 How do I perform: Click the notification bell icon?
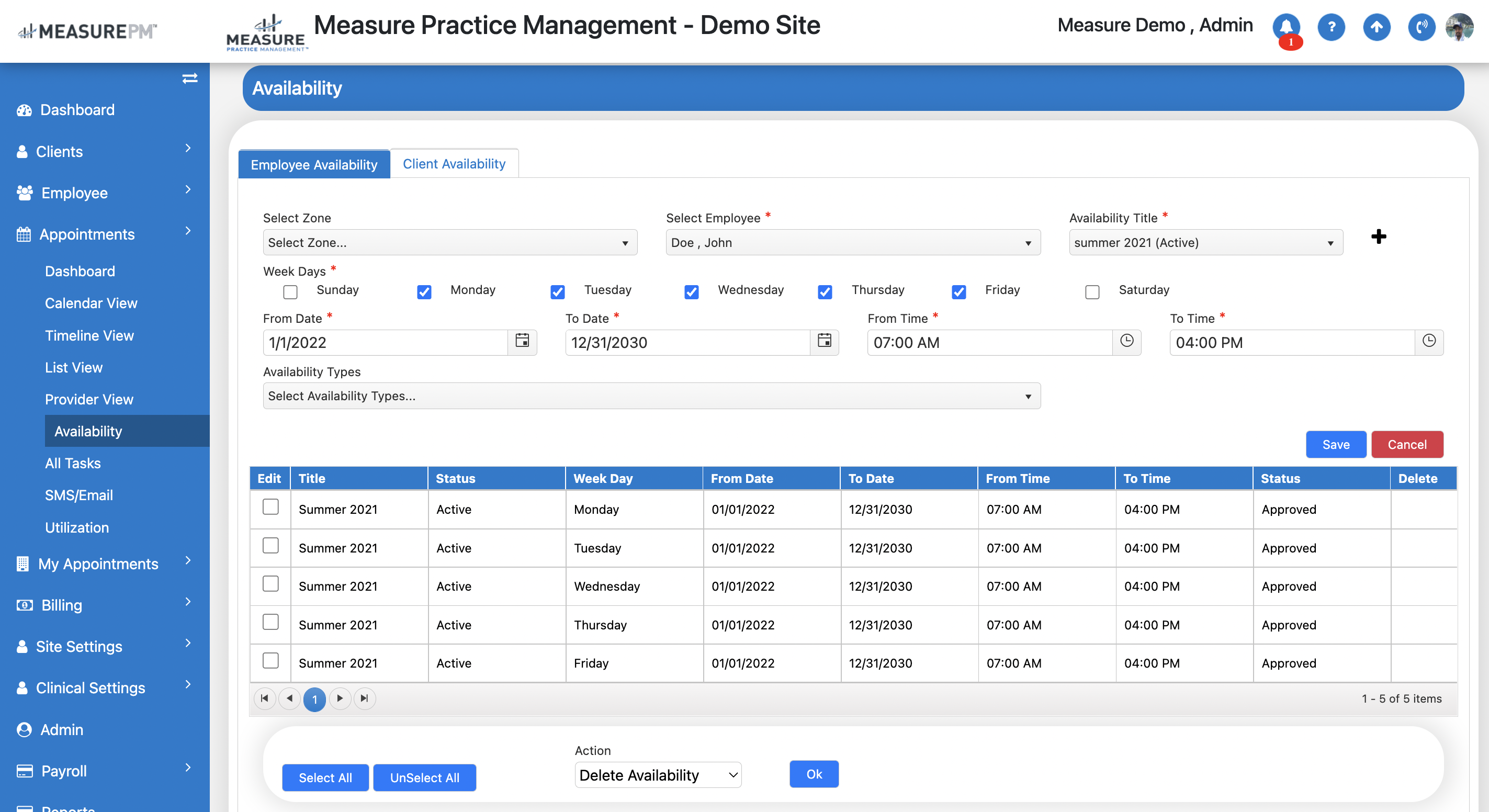(1285, 27)
